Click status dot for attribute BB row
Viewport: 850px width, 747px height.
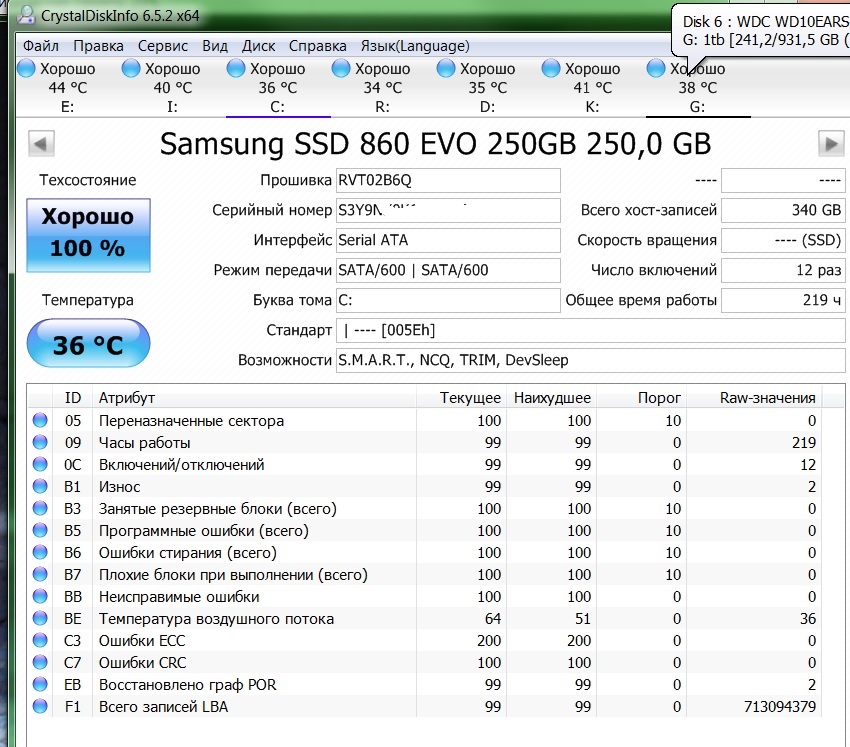pyautogui.click(x=40, y=596)
